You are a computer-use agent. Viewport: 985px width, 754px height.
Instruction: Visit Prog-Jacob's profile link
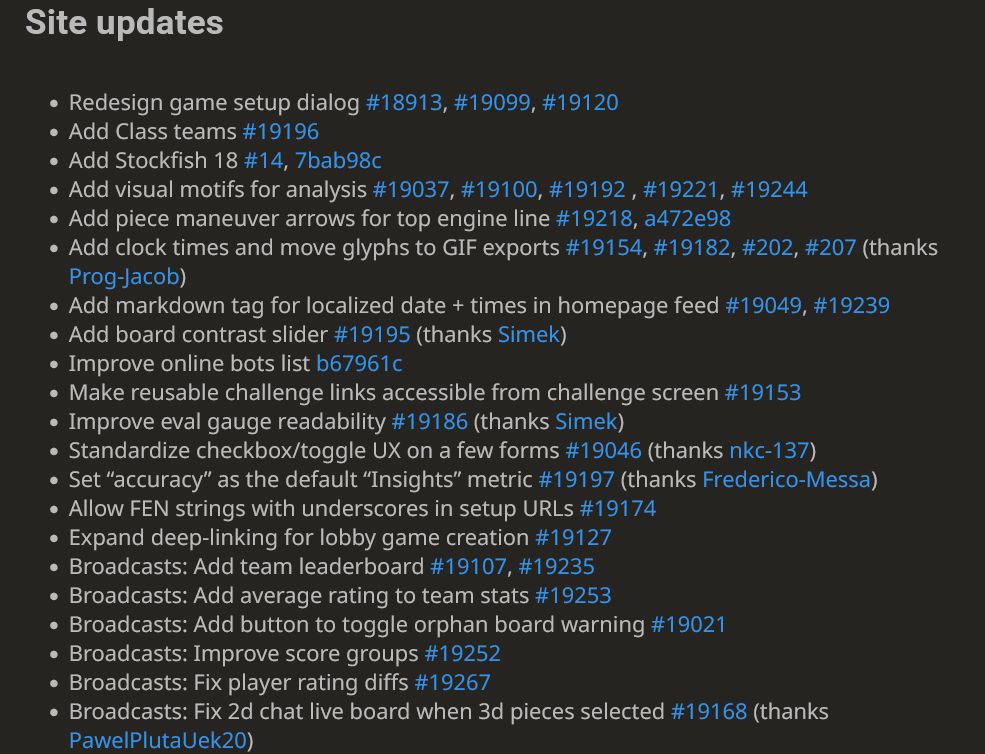tap(123, 276)
